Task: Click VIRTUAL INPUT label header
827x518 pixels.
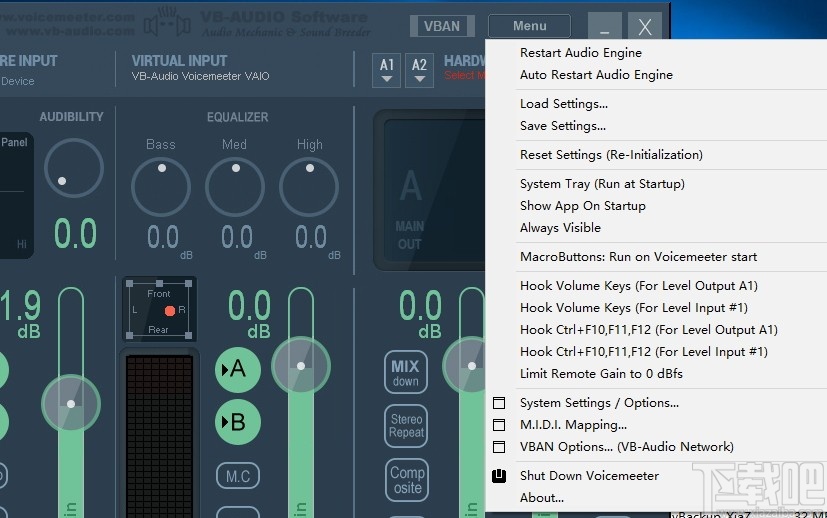Action: pyautogui.click(x=179, y=61)
